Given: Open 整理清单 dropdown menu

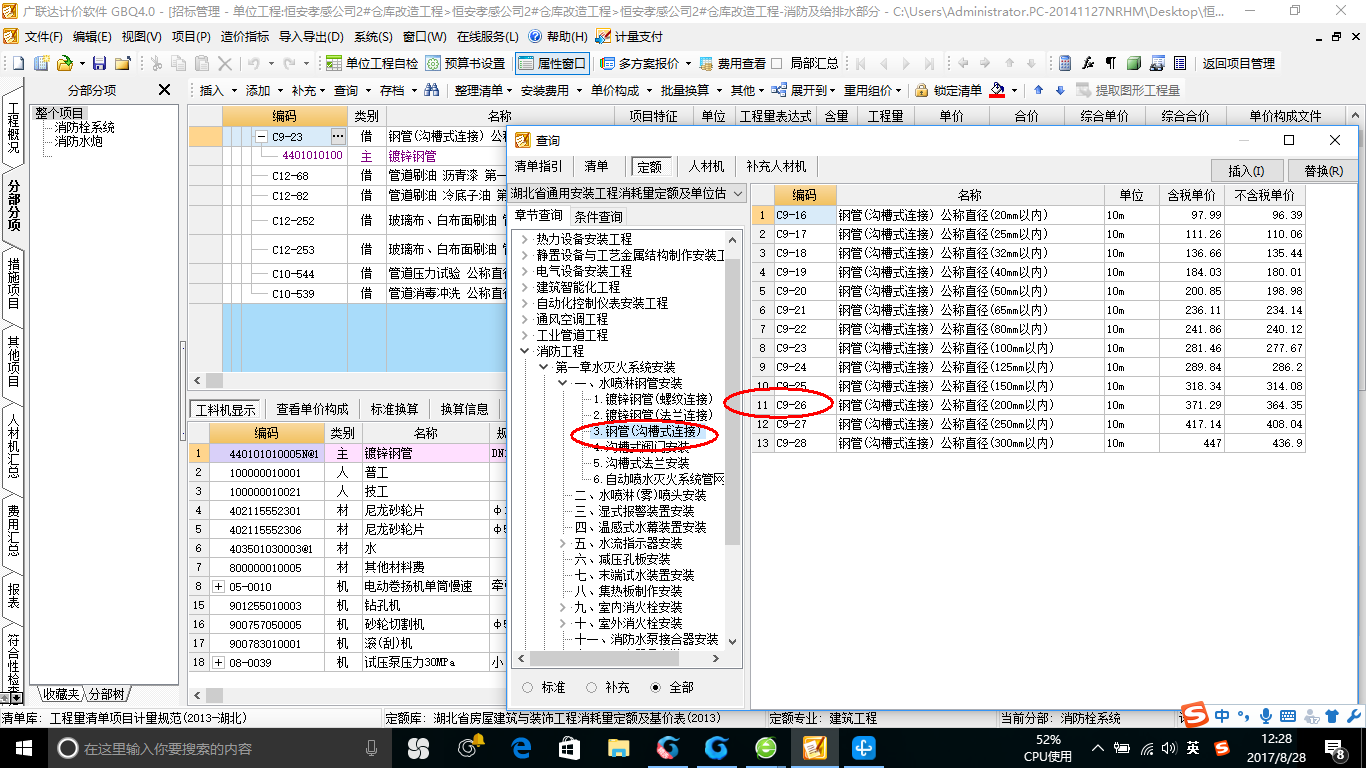Looking at the screenshot, I should point(484,90).
